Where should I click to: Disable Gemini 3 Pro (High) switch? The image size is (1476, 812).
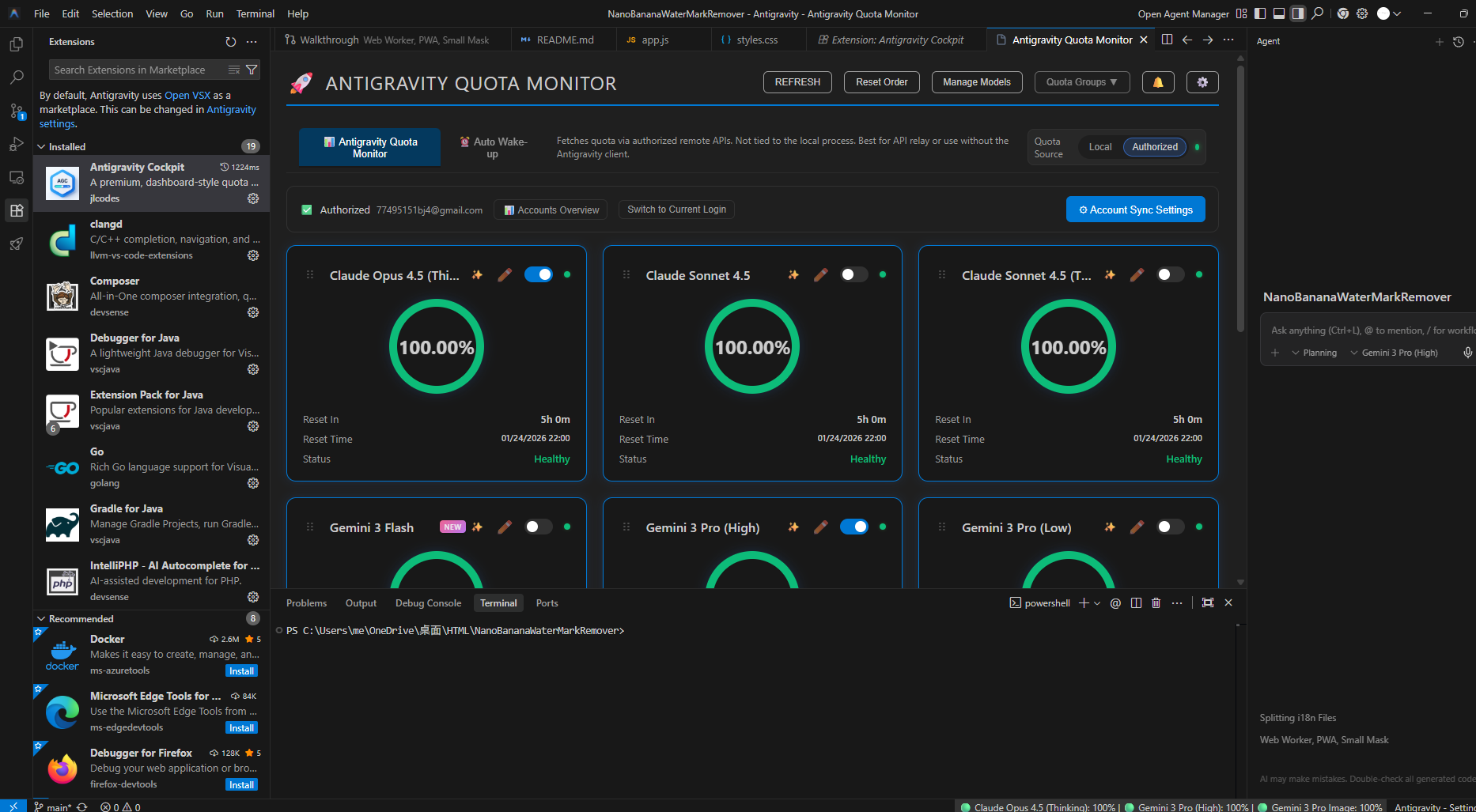(x=854, y=527)
